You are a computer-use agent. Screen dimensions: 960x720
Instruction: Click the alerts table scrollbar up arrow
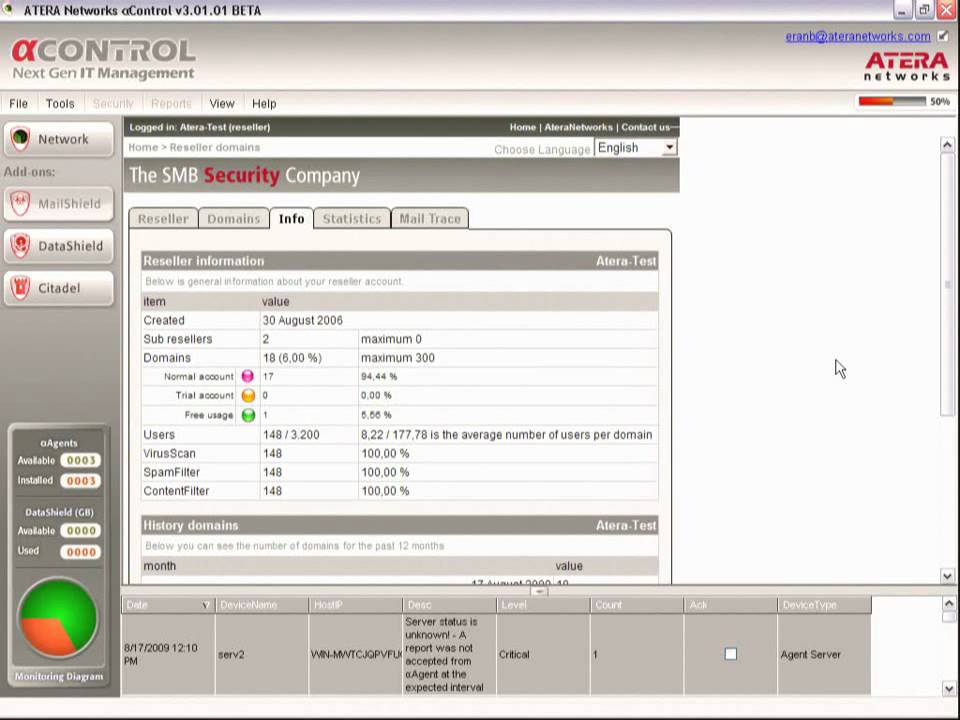[x=948, y=604]
